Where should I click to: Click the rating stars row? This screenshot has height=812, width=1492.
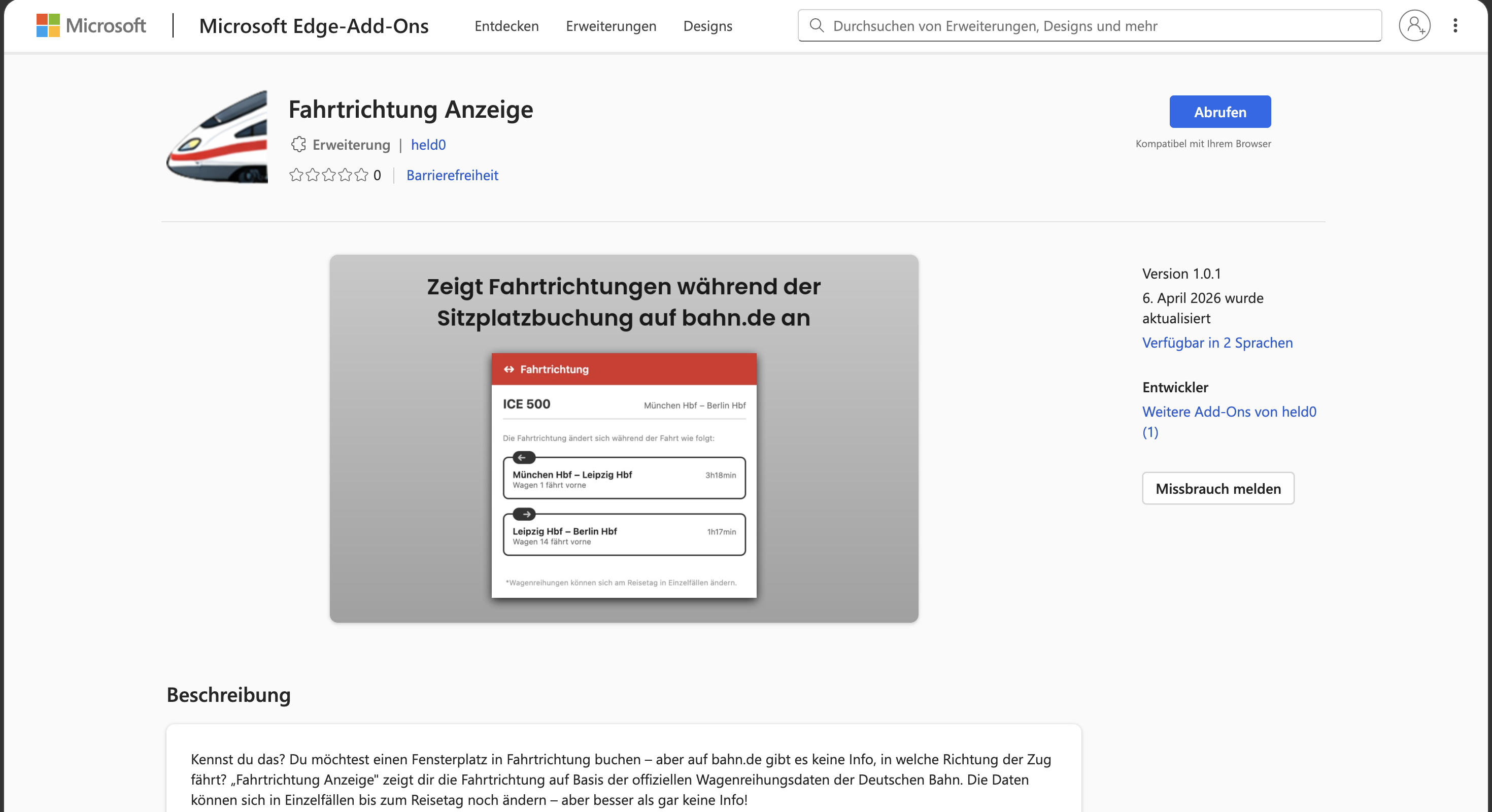(328, 175)
